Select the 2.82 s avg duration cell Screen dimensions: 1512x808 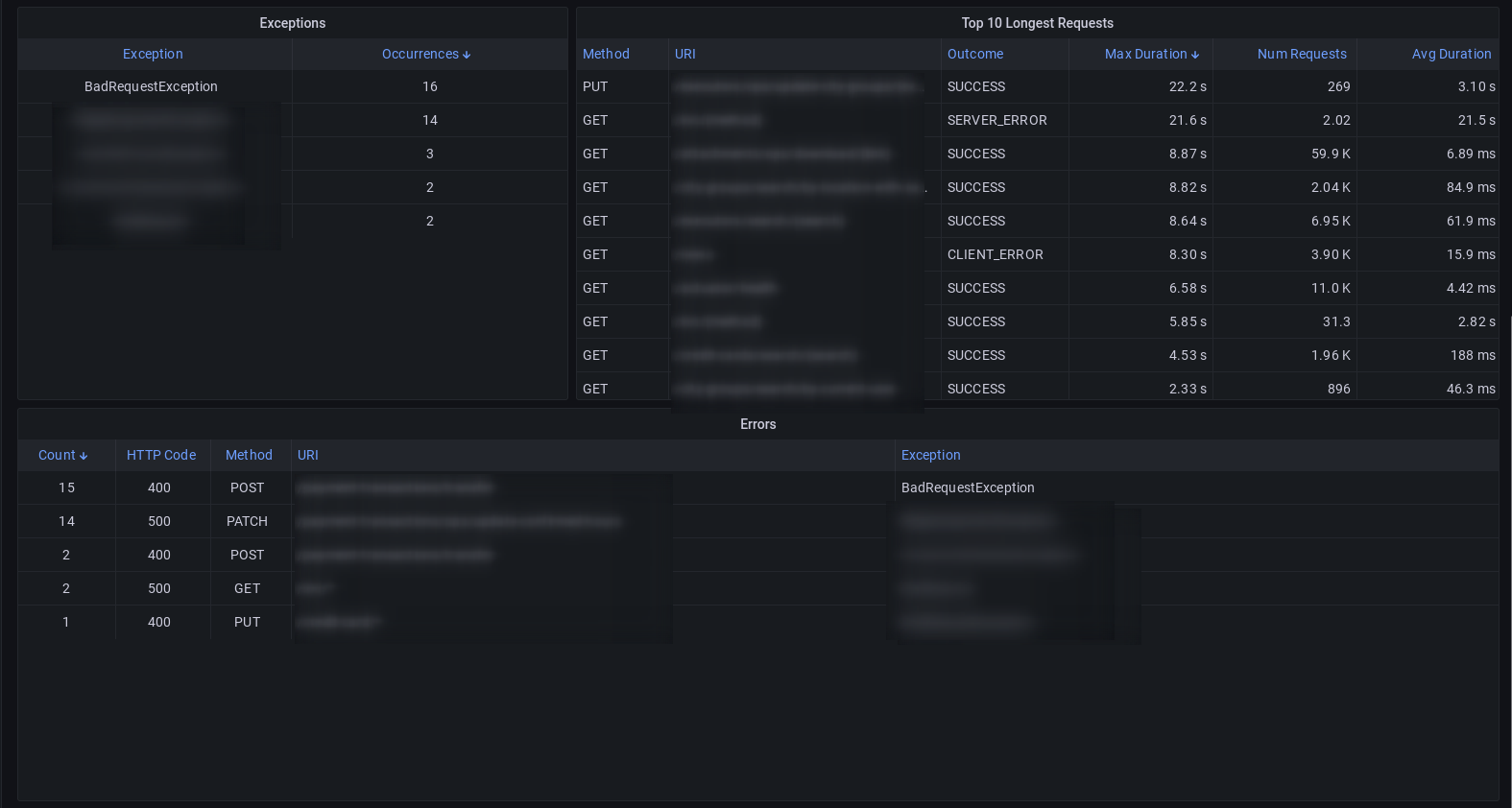1476,321
